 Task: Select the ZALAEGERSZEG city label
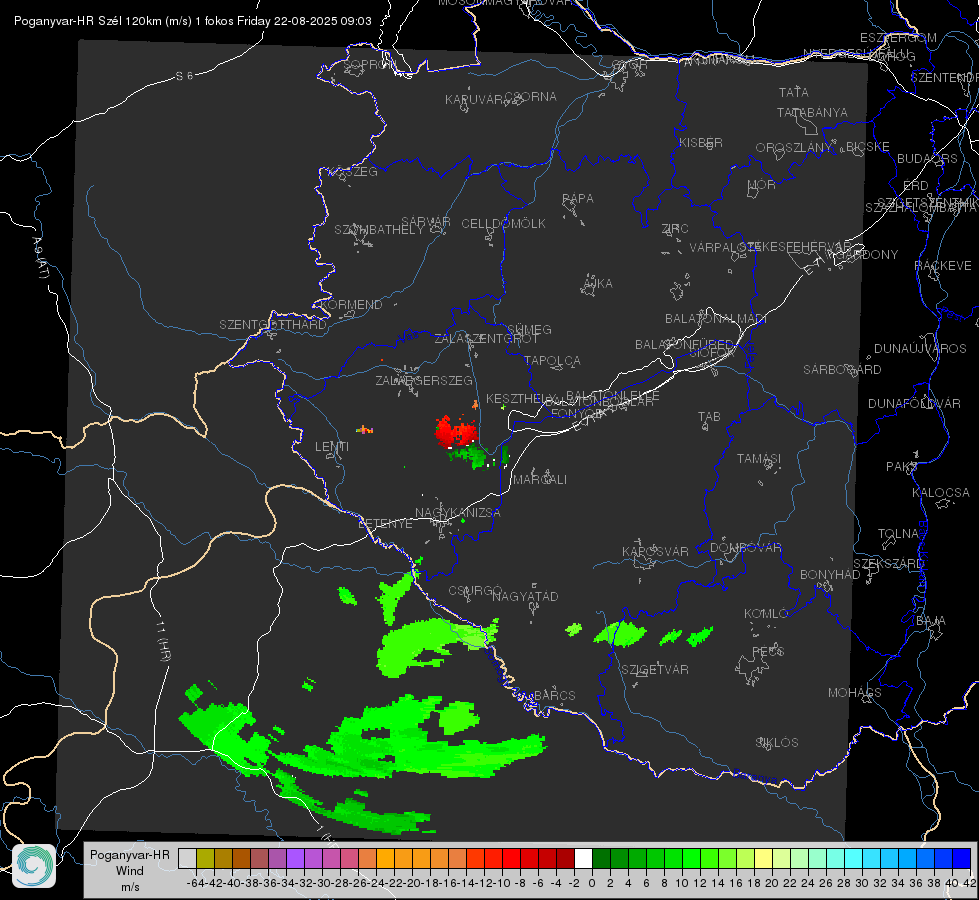coord(424,380)
